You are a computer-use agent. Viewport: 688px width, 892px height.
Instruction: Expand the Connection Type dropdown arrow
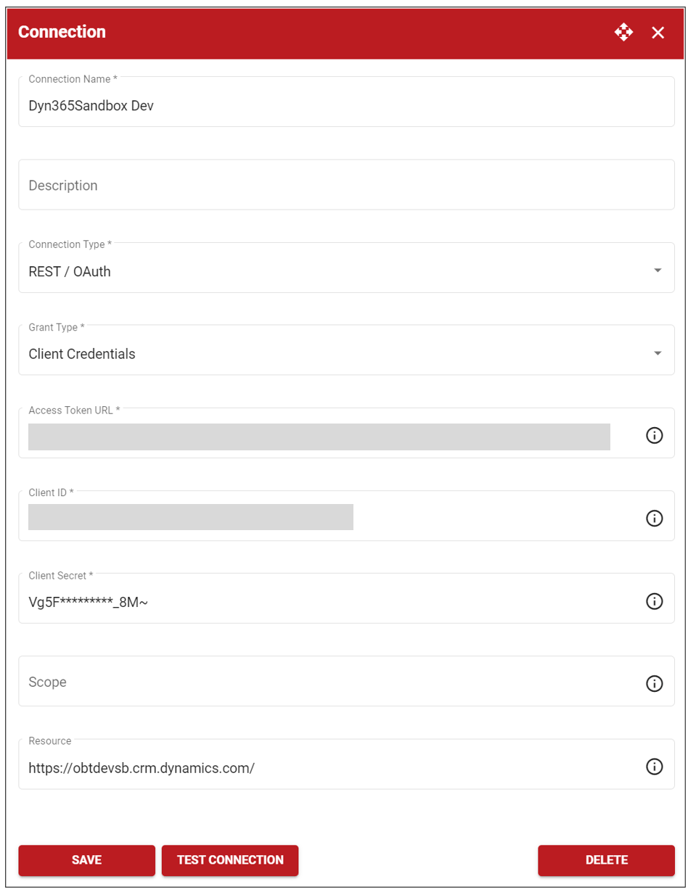point(657,270)
